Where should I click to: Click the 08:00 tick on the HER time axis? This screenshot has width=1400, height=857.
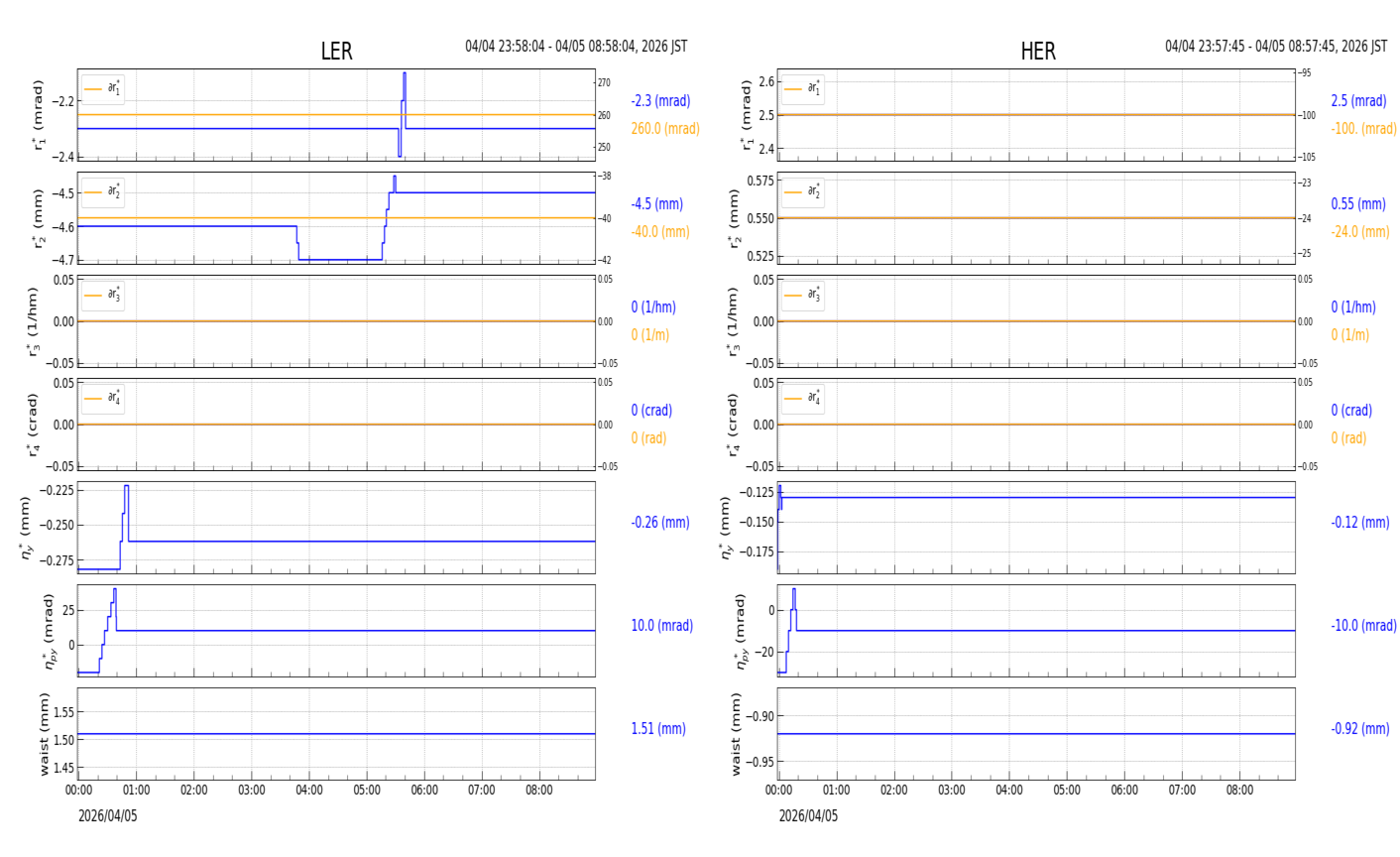pyautogui.click(x=1239, y=791)
